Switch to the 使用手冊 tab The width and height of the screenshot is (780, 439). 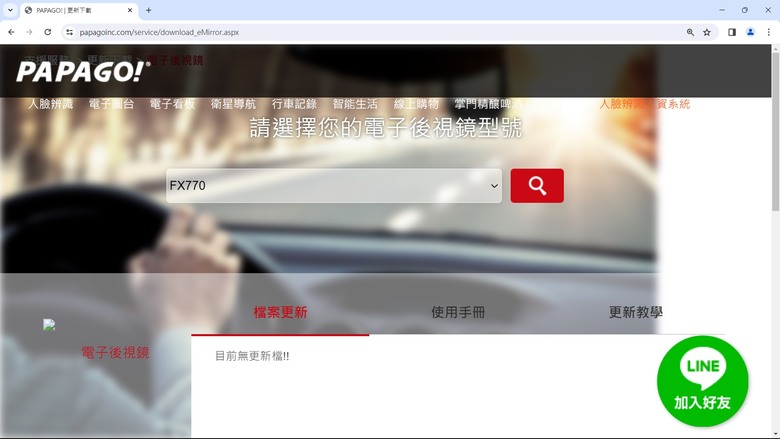click(x=458, y=312)
